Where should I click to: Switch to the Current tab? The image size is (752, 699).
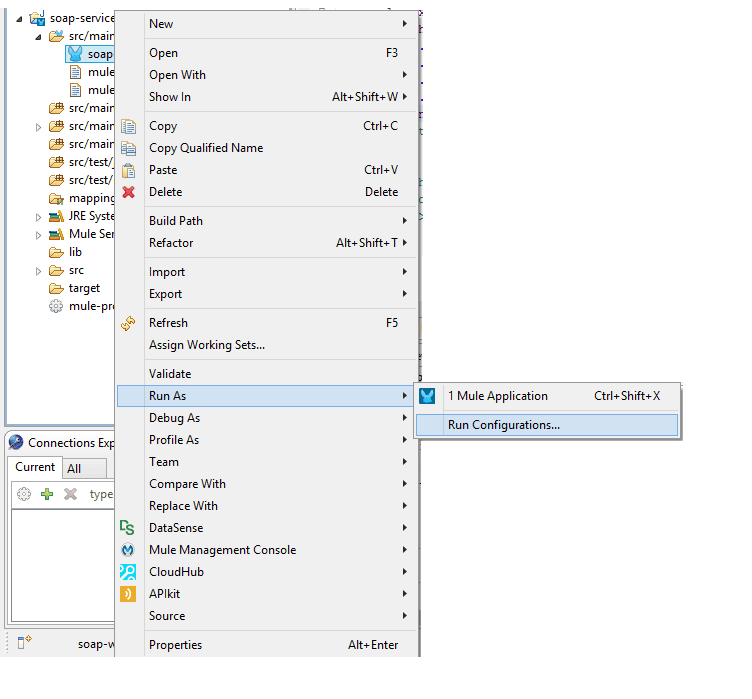coord(35,467)
